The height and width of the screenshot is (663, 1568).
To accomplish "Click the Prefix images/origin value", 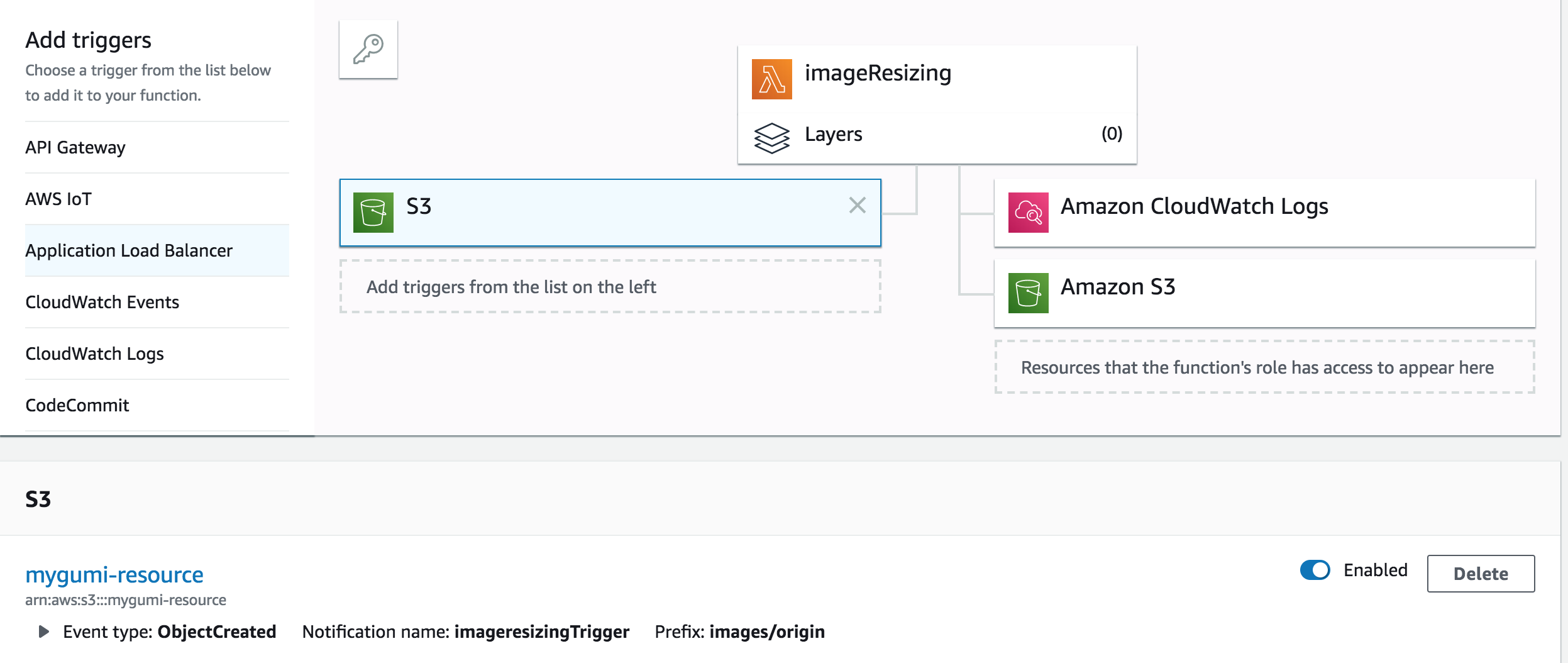I will (x=766, y=632).
